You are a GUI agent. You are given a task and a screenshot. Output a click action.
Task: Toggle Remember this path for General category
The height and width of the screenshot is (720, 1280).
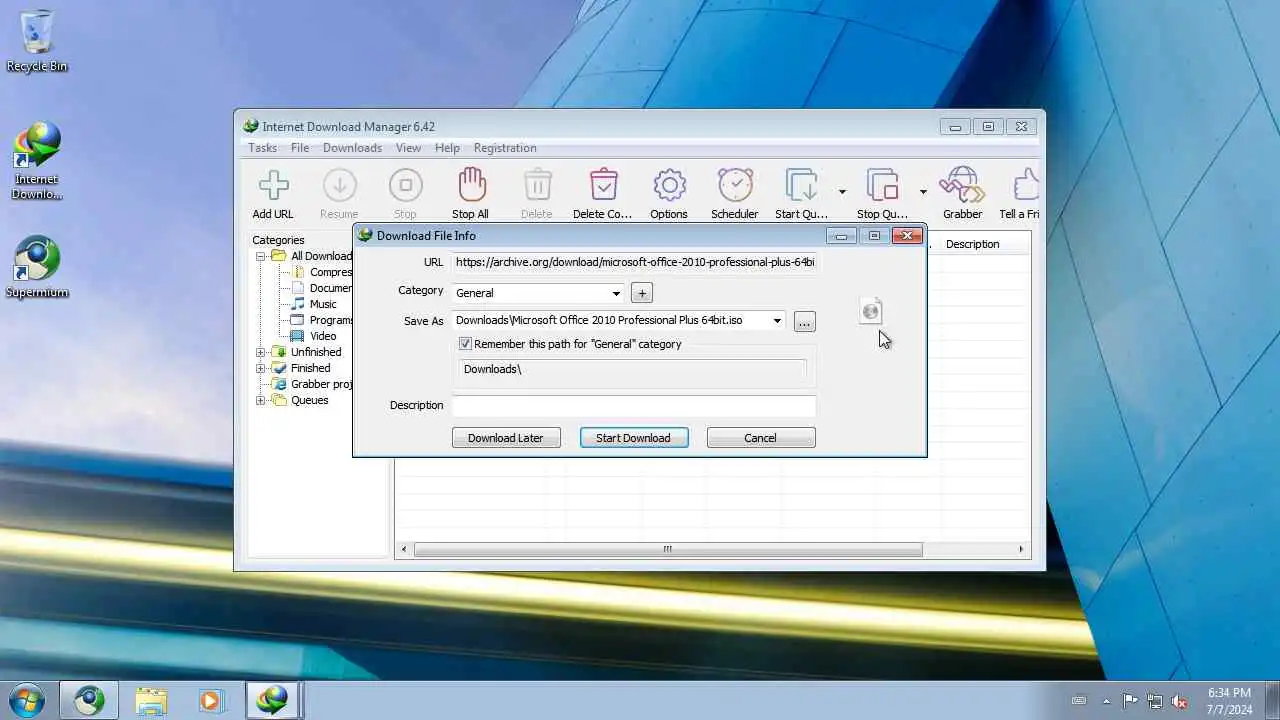[465, 344]
